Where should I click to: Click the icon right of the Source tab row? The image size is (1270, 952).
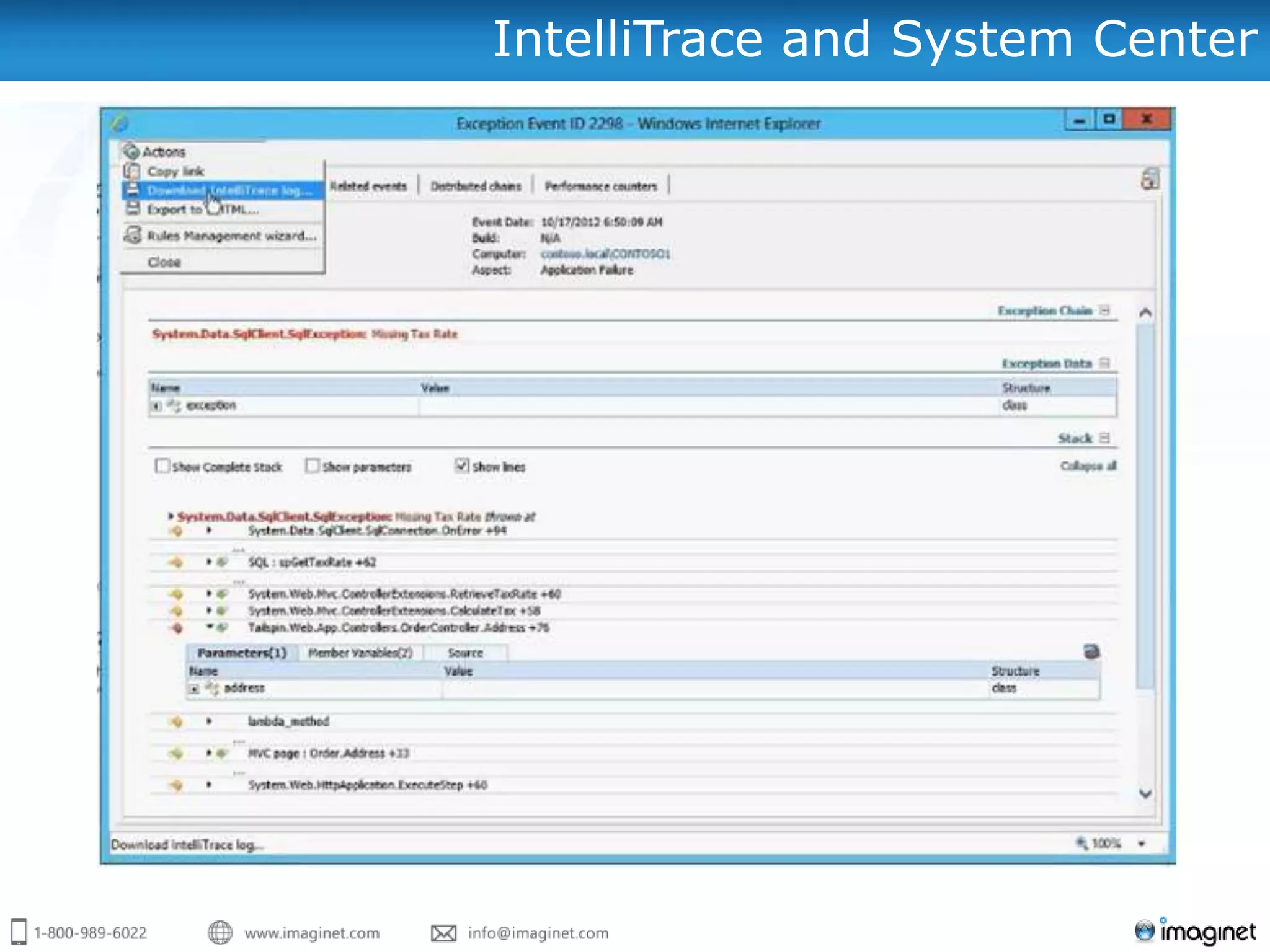click(x=1091, y=651)
